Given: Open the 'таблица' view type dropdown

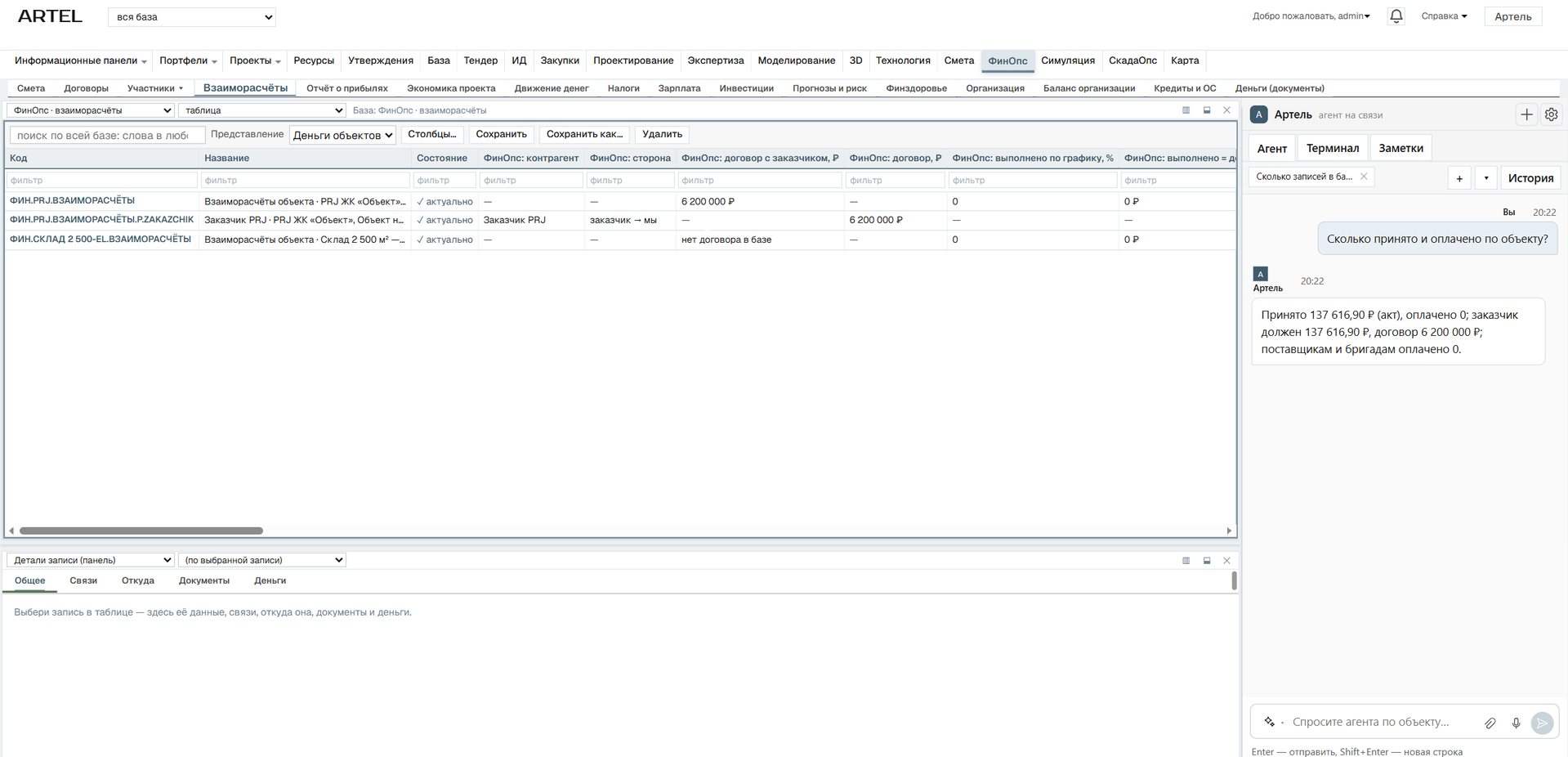Looking at the screenshot, I should 262,110.
